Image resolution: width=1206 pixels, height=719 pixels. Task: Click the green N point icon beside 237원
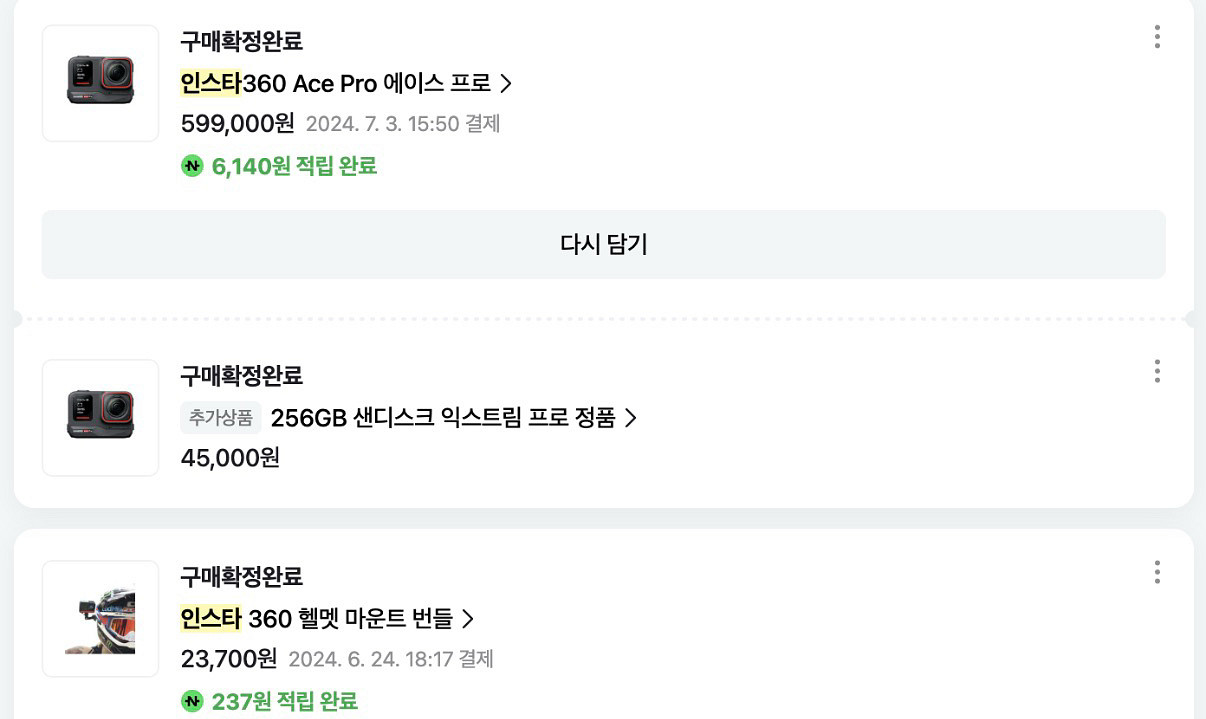(x=192, y=701)
